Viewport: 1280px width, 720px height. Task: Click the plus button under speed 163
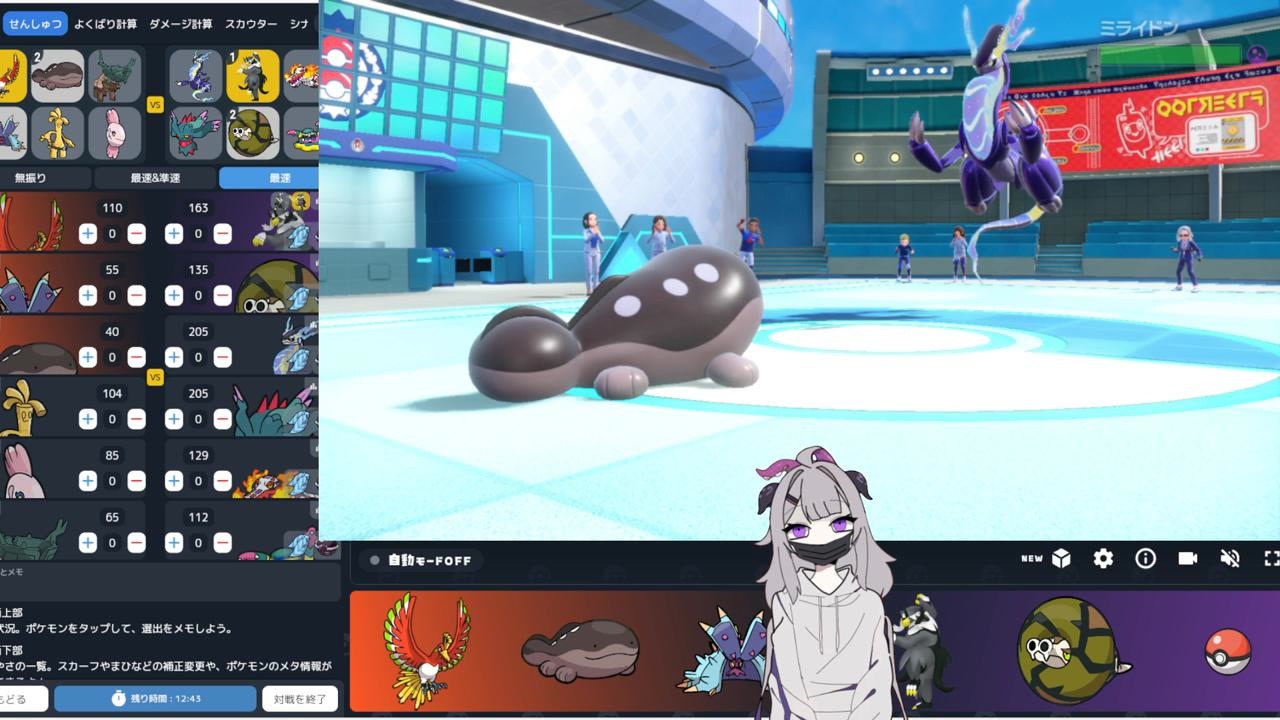click(x=174, y=234)
